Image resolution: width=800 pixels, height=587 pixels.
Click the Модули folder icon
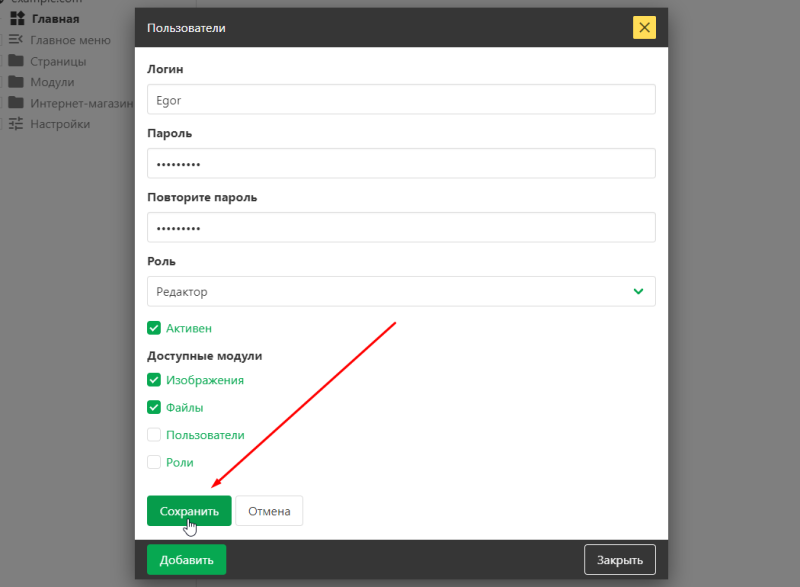coord(18,81)
